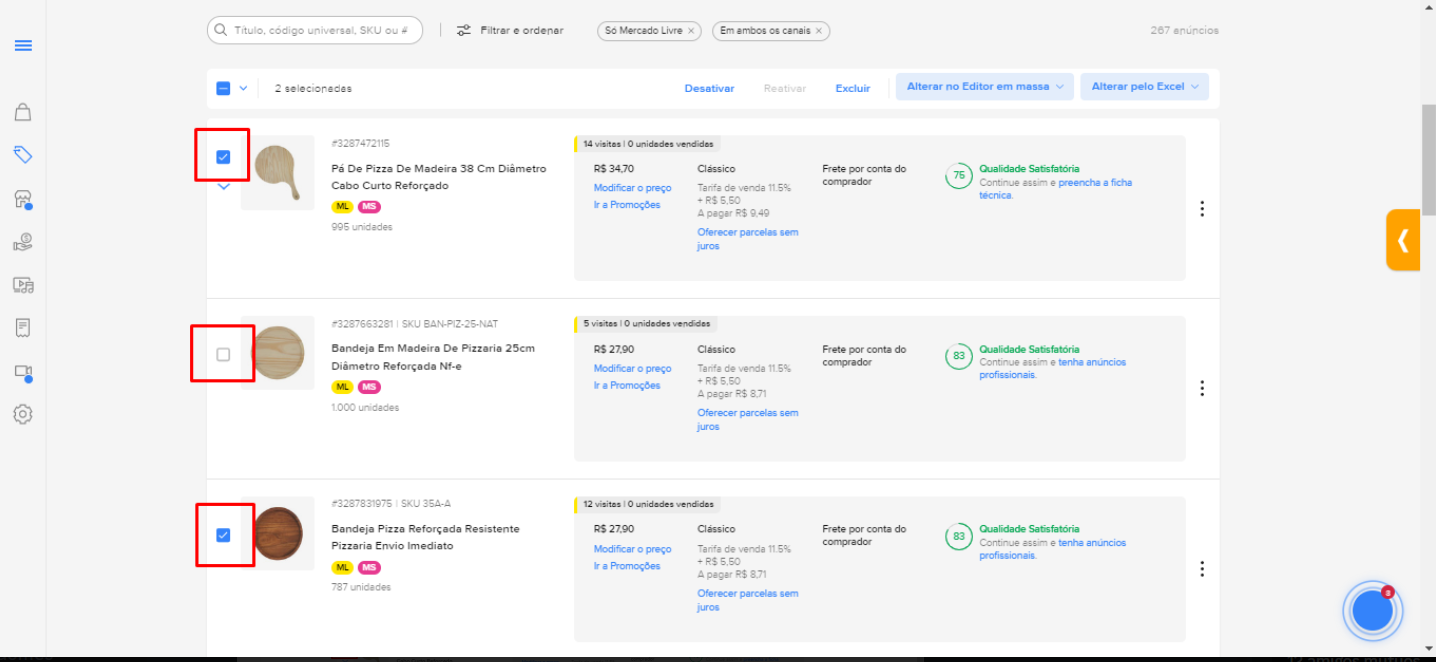The image size is (1436, 662).
Task: Open the media/advertising sidebar icon
Action: pyautogui.click(x=23, y=285)
